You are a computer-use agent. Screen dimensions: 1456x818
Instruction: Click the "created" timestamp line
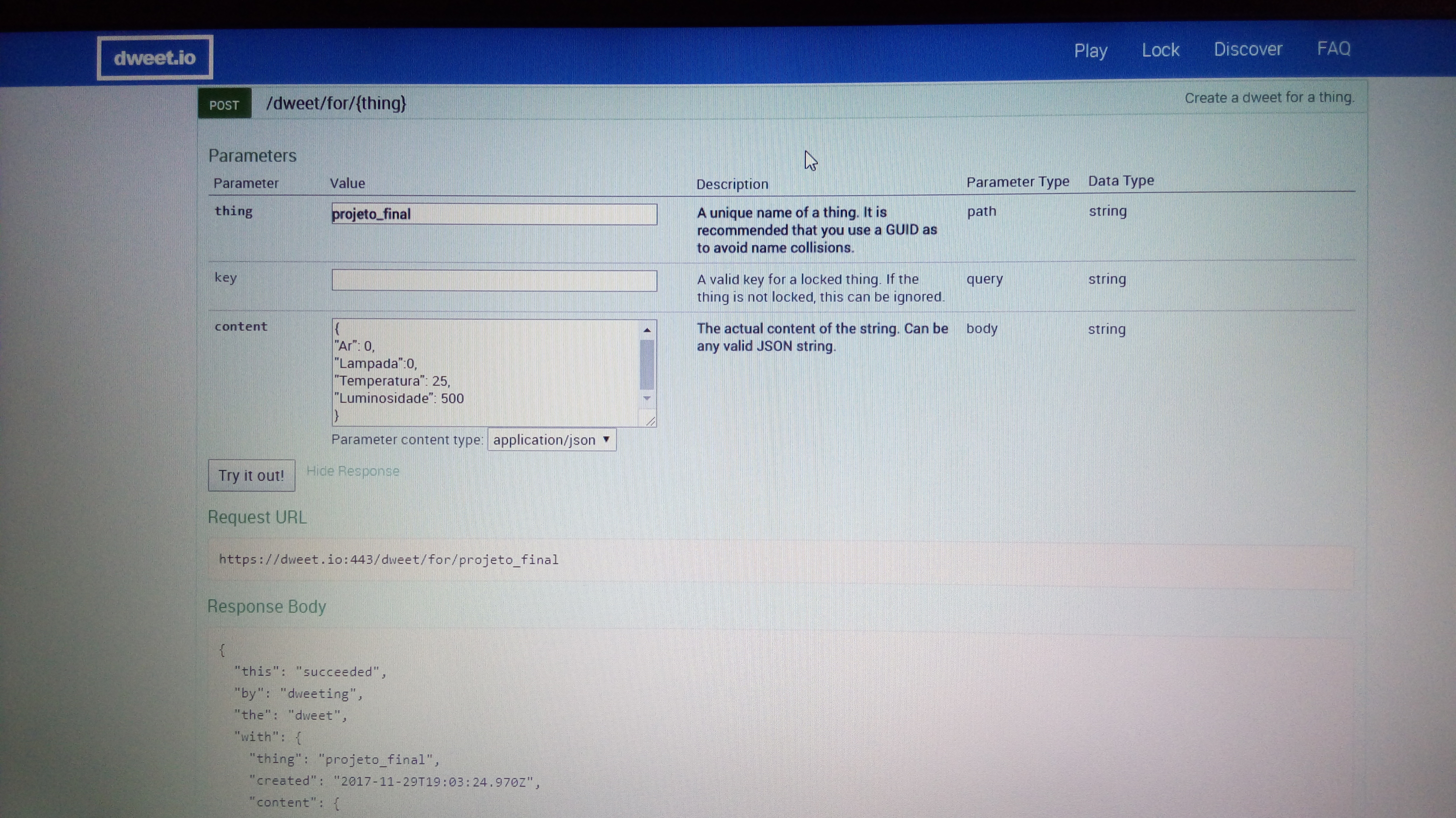click(x=394, y=781)
